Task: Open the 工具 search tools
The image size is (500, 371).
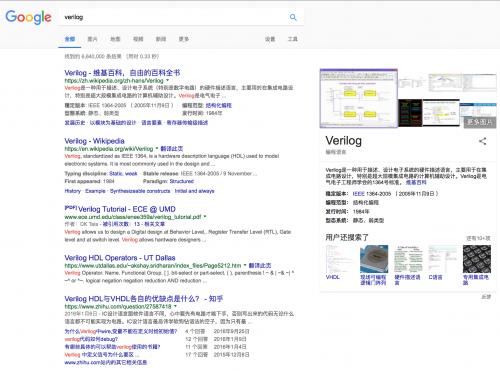Action: [x=293, y=39]
